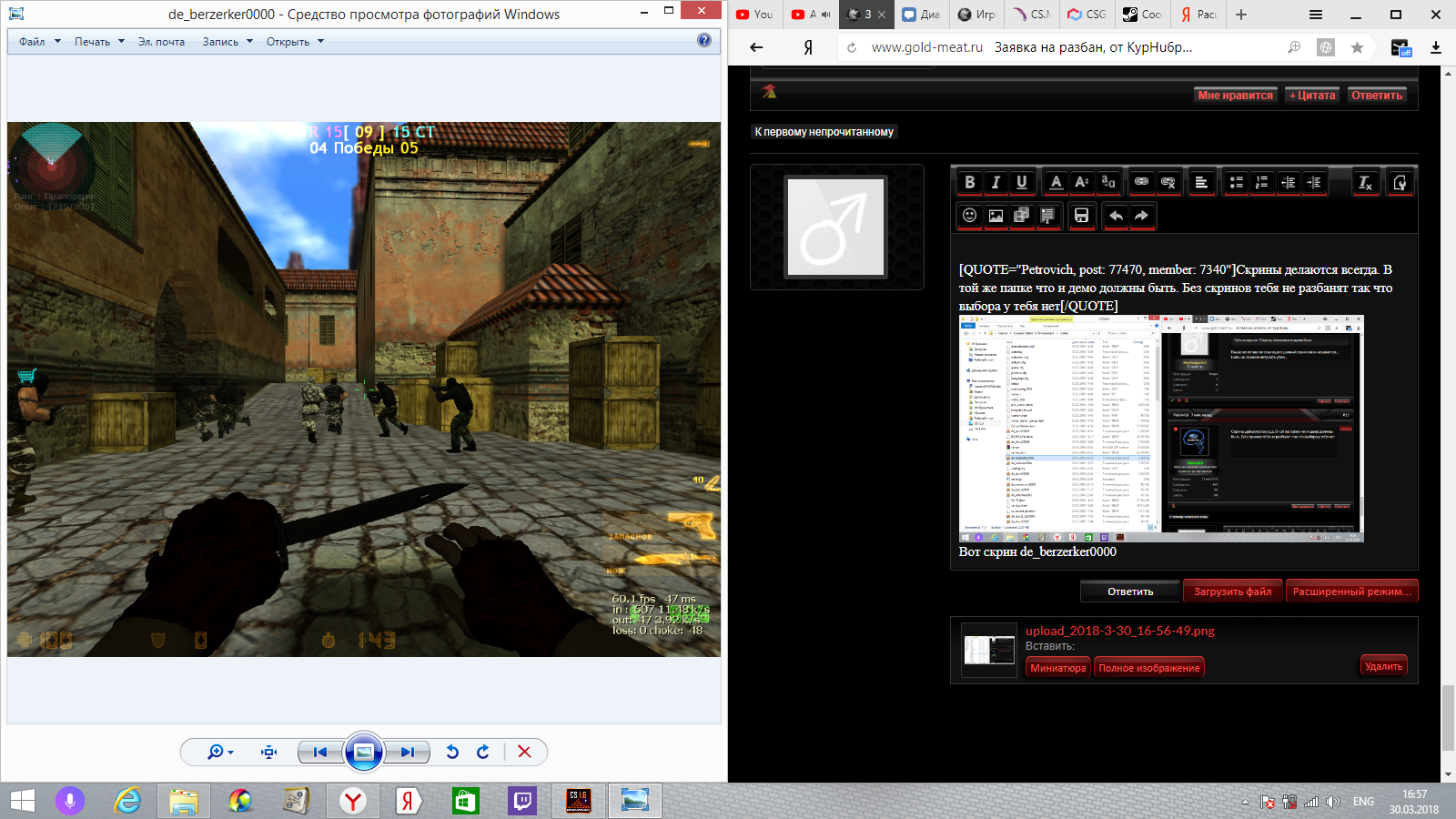Delete the photo with the red X
The height and width of the screenshot is (819, 1456).
[524, 752]
